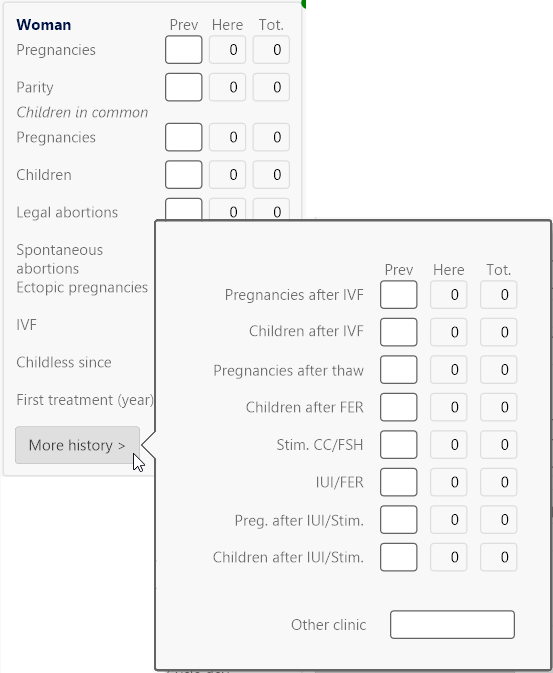Select Here value for Pregnancies after IVF
Viewport: 553px width, 673px height.
point(449,294)
